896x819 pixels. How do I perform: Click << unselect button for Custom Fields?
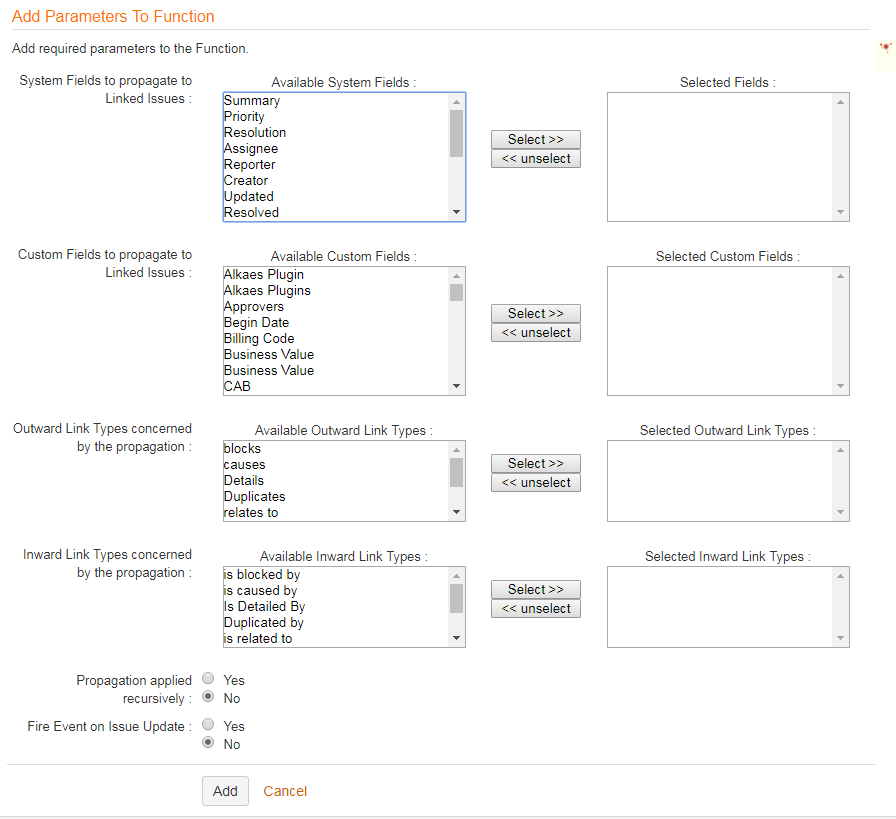[535, 333]
